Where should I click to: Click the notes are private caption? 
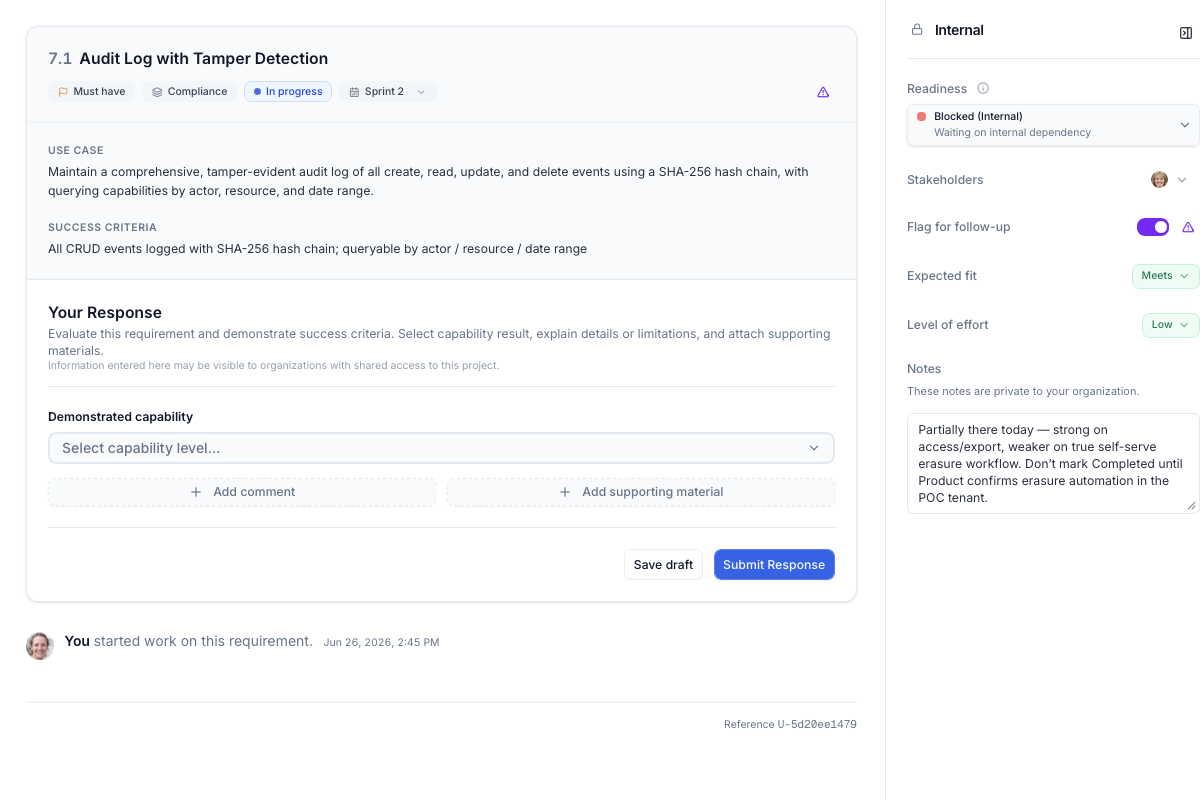(x=1023, y=391)
